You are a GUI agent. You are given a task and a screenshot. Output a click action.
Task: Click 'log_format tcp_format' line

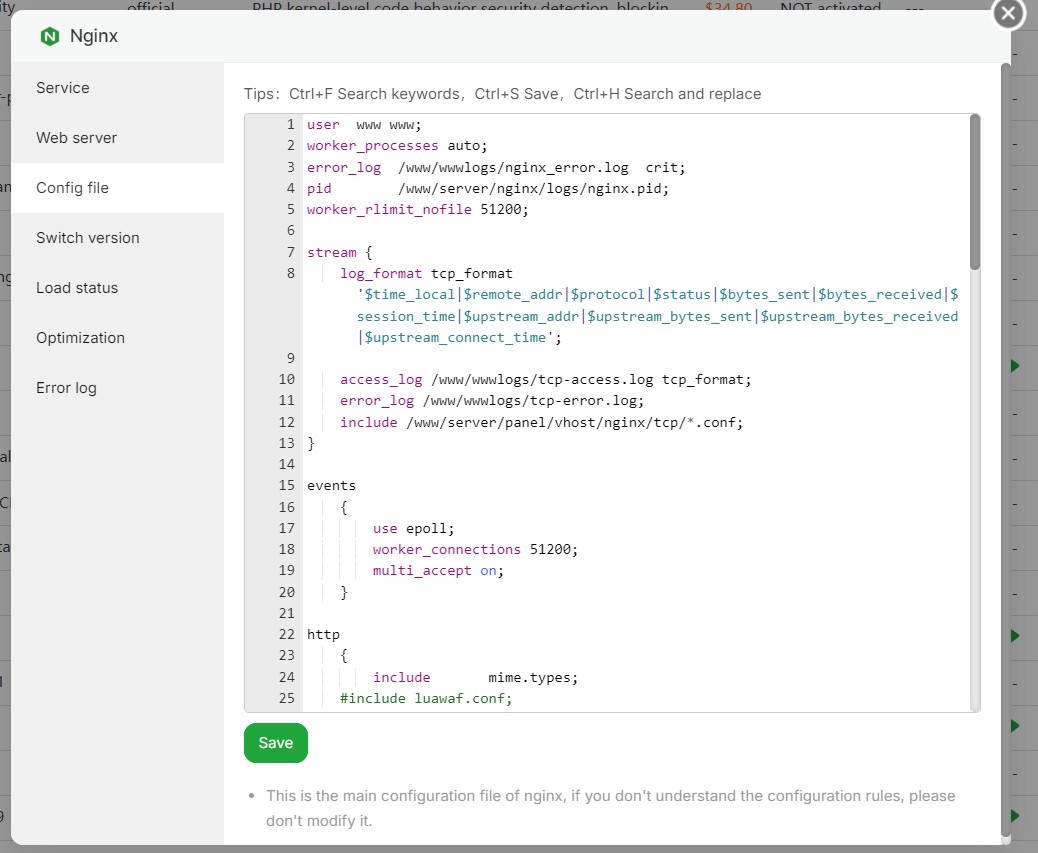click(426, 273)
